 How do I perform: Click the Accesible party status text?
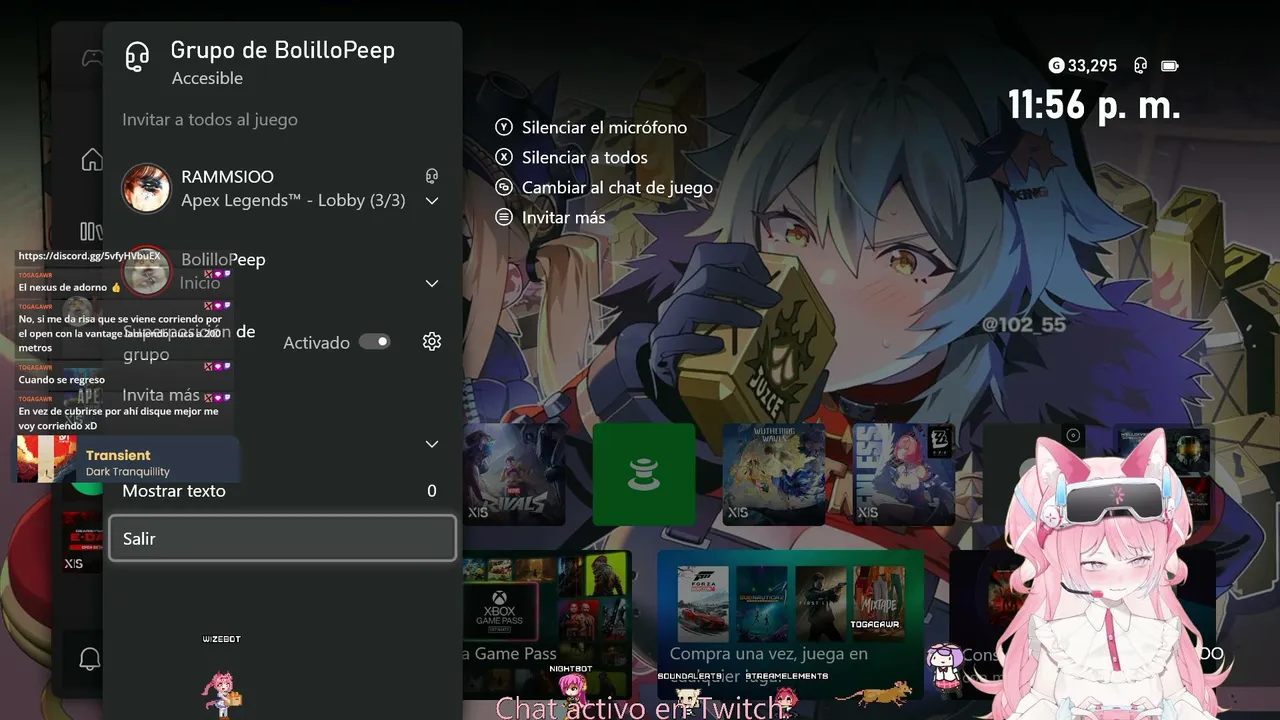207,78
